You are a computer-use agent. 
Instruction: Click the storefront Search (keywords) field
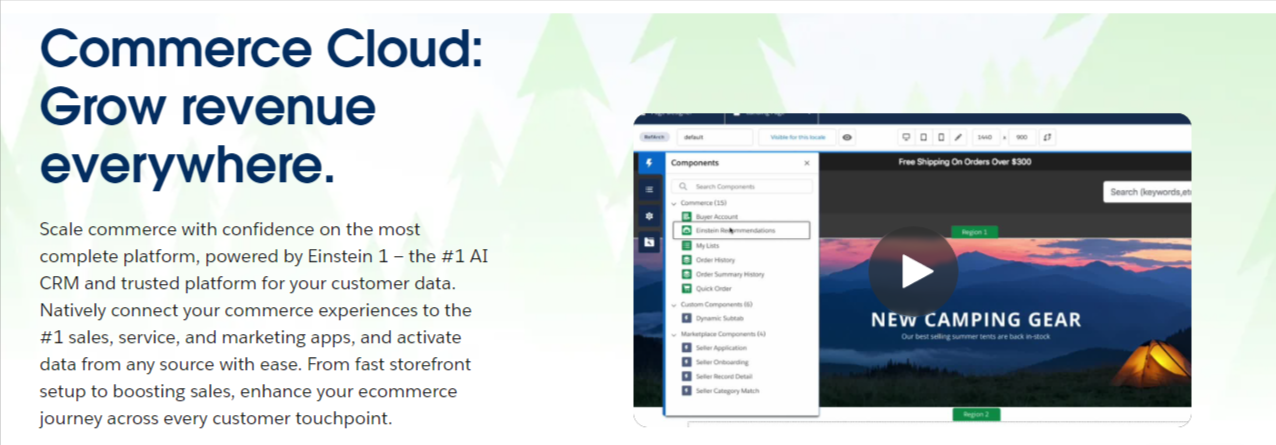coord(1147,192)
